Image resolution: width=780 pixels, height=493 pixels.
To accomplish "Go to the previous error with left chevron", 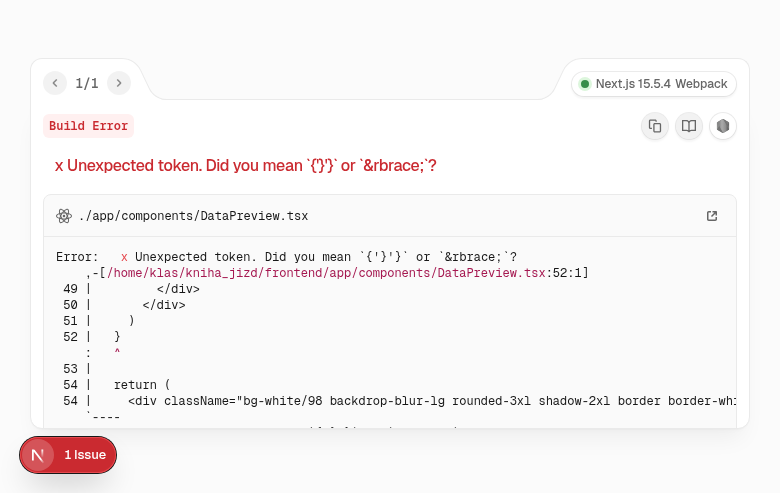I will pos(55,83).
